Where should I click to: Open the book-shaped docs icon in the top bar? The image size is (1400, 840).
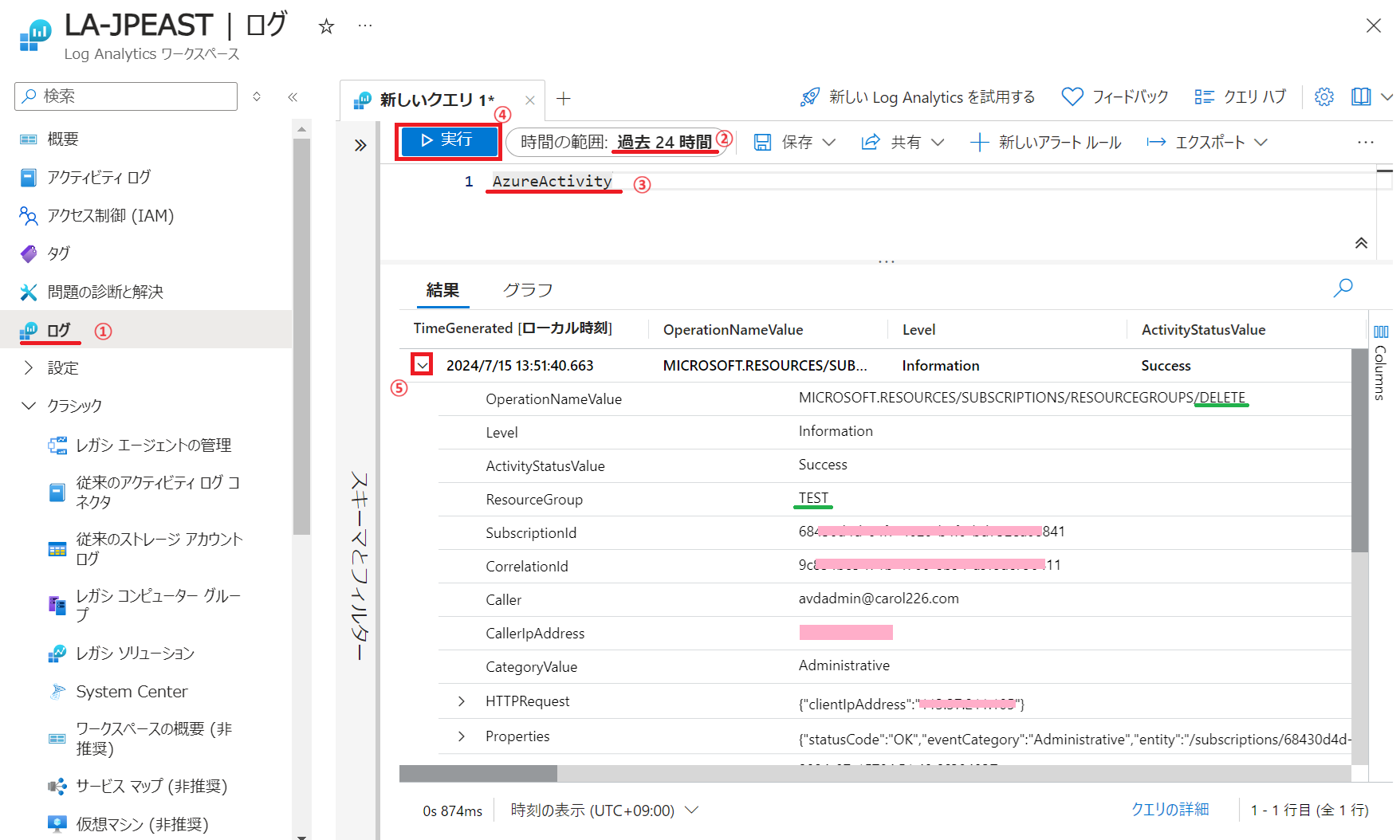[x=1361, y=96]
